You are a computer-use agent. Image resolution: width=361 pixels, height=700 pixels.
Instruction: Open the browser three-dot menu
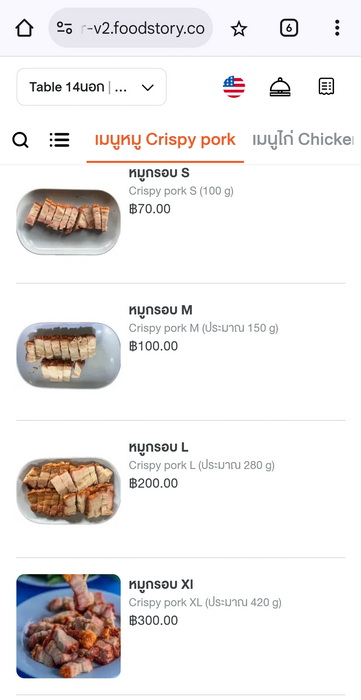337,28
